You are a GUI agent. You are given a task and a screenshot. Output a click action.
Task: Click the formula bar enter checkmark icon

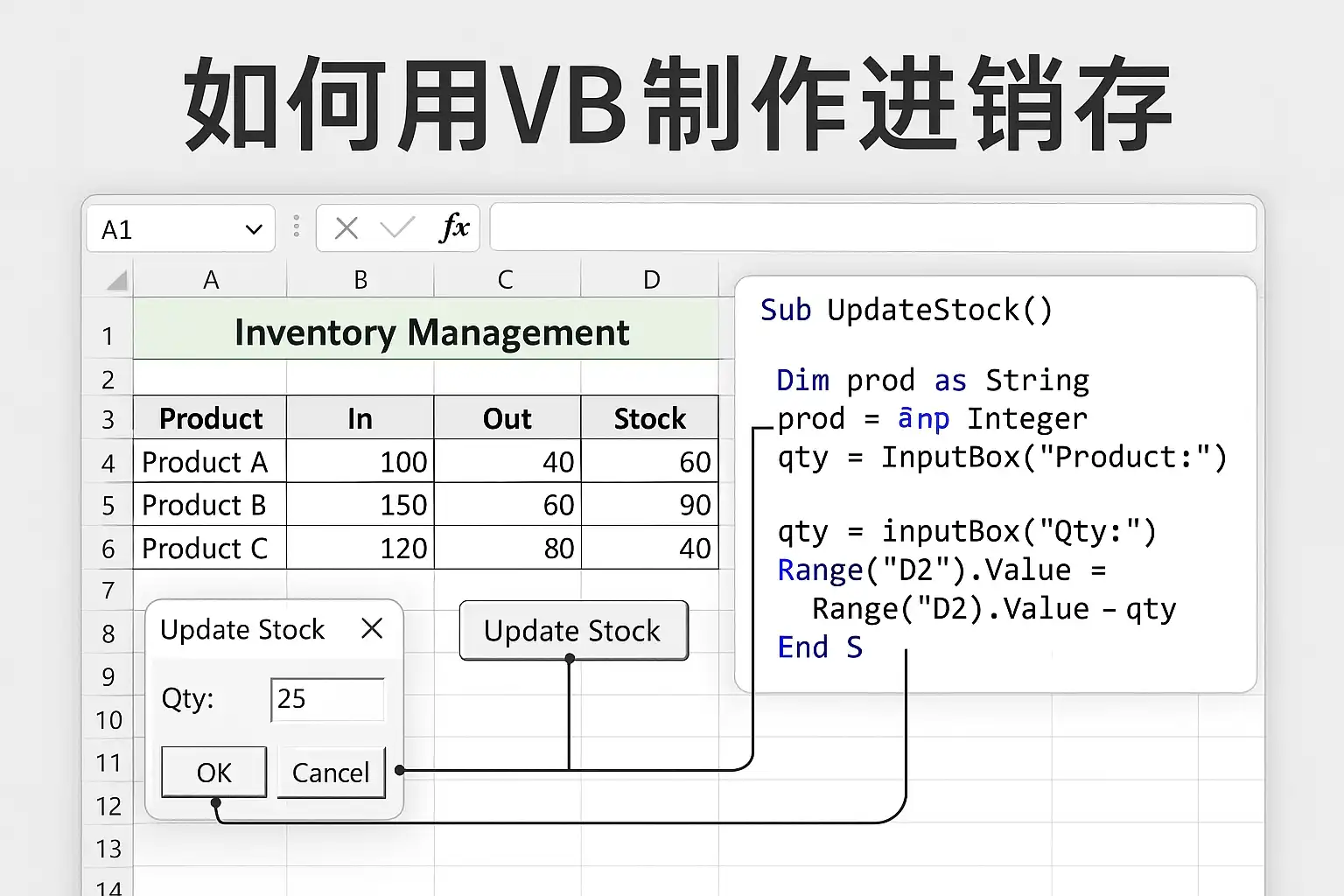[397, 228]
